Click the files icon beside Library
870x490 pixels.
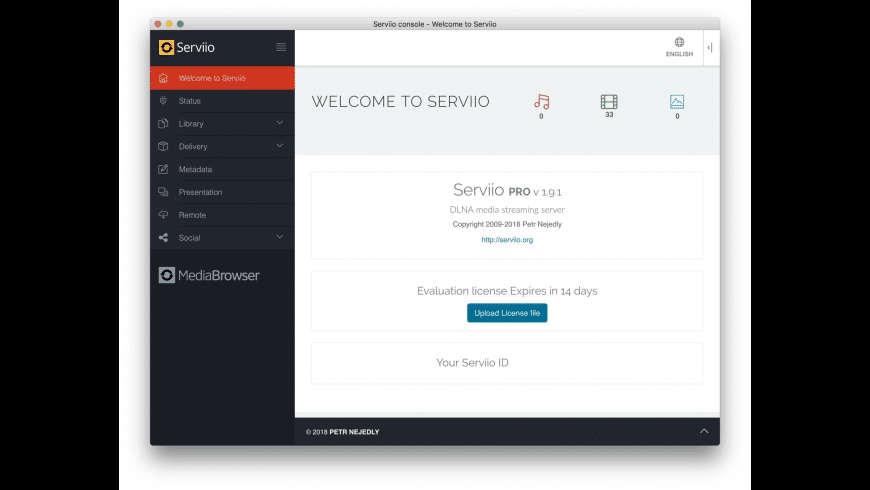pos(163,123)
